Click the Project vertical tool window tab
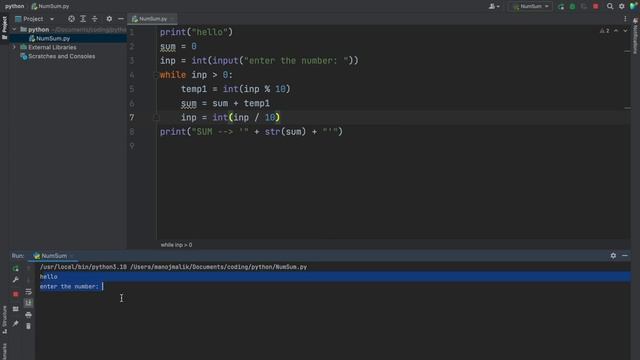The width and height of the screenshot is (640, 360). (x=4, y=28)
